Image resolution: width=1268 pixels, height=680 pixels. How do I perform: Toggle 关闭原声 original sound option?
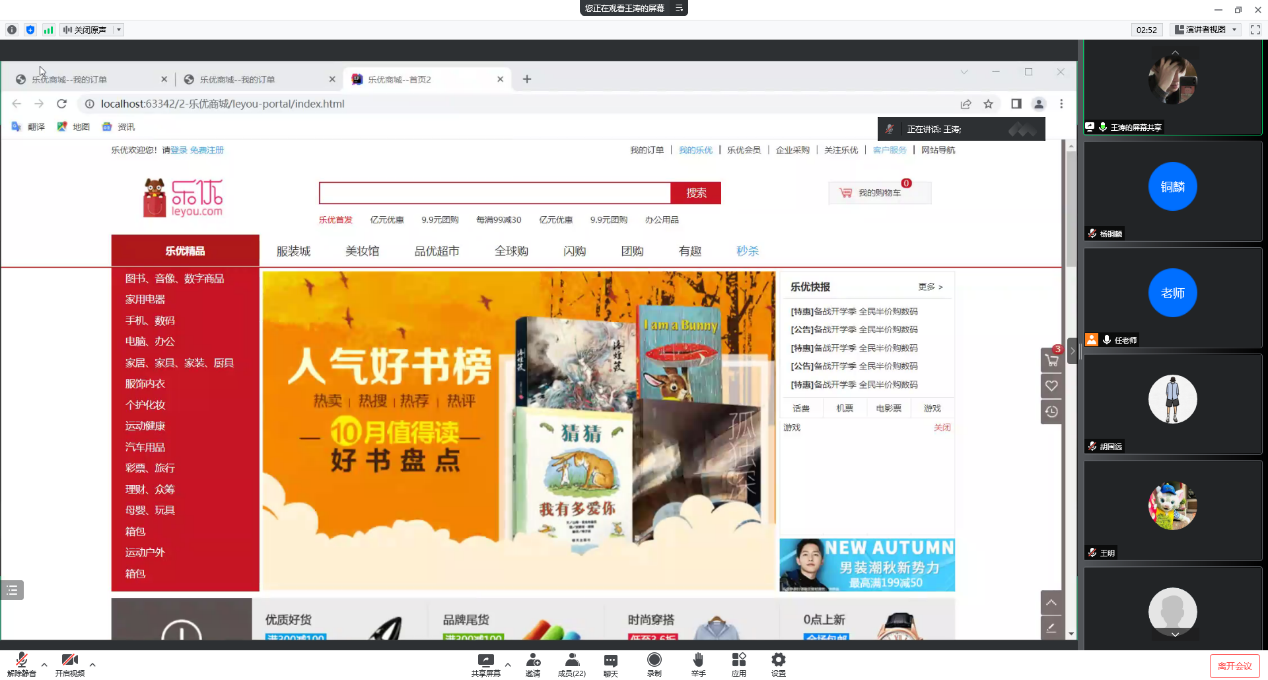click(85, 30)
